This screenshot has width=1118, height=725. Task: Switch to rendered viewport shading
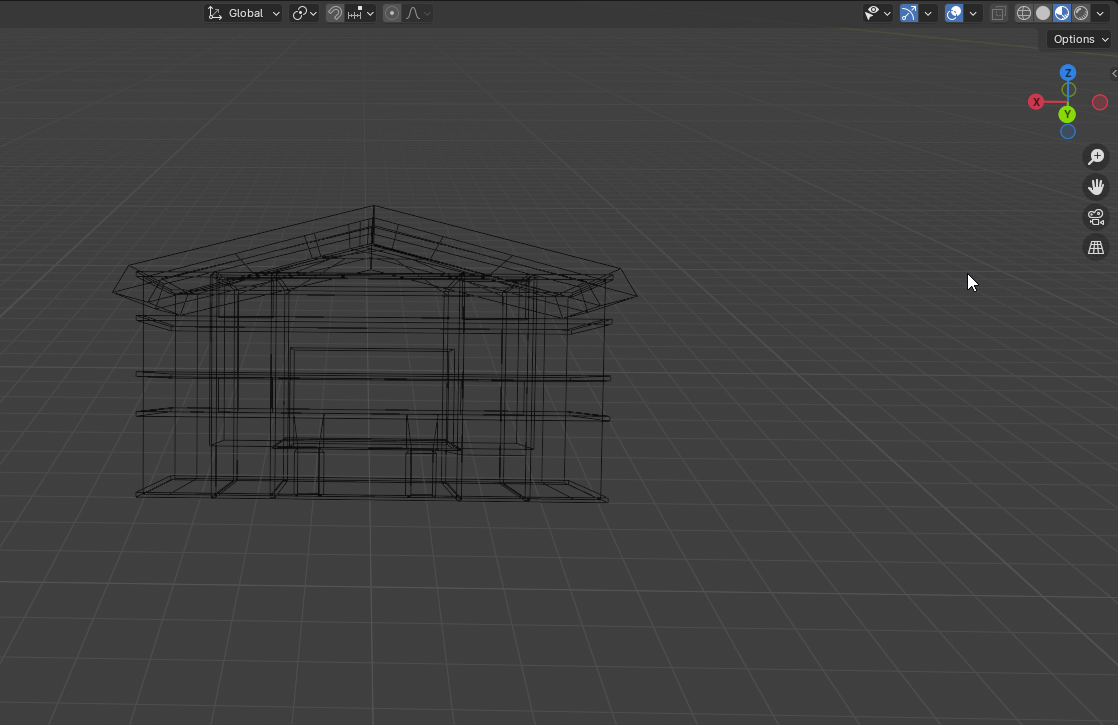pos(1081,13)
